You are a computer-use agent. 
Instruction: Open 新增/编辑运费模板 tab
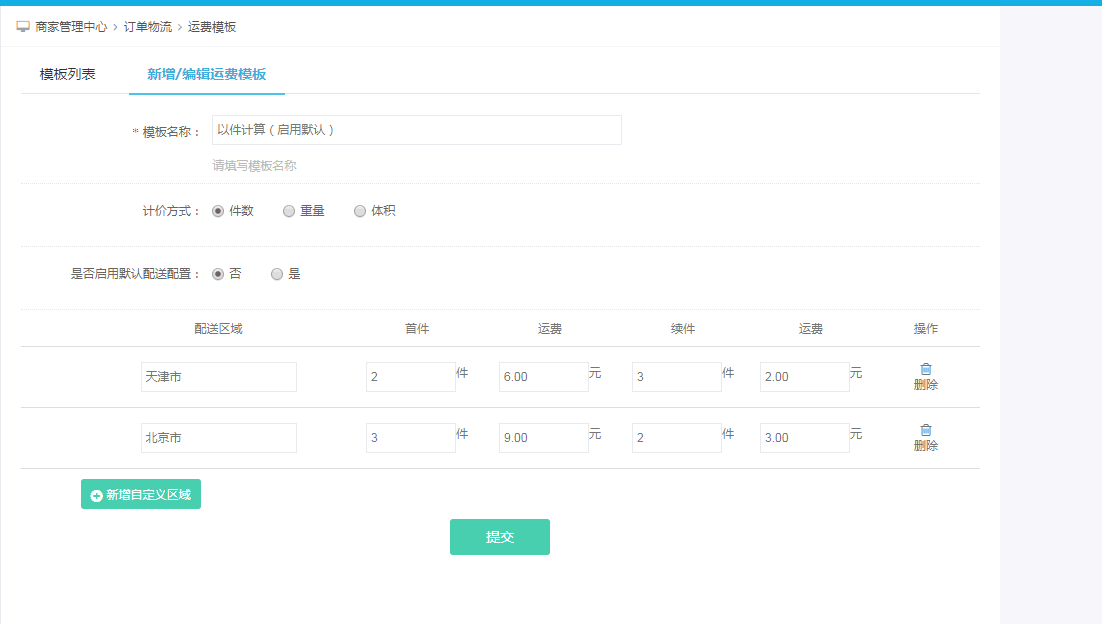click(206, 74)
